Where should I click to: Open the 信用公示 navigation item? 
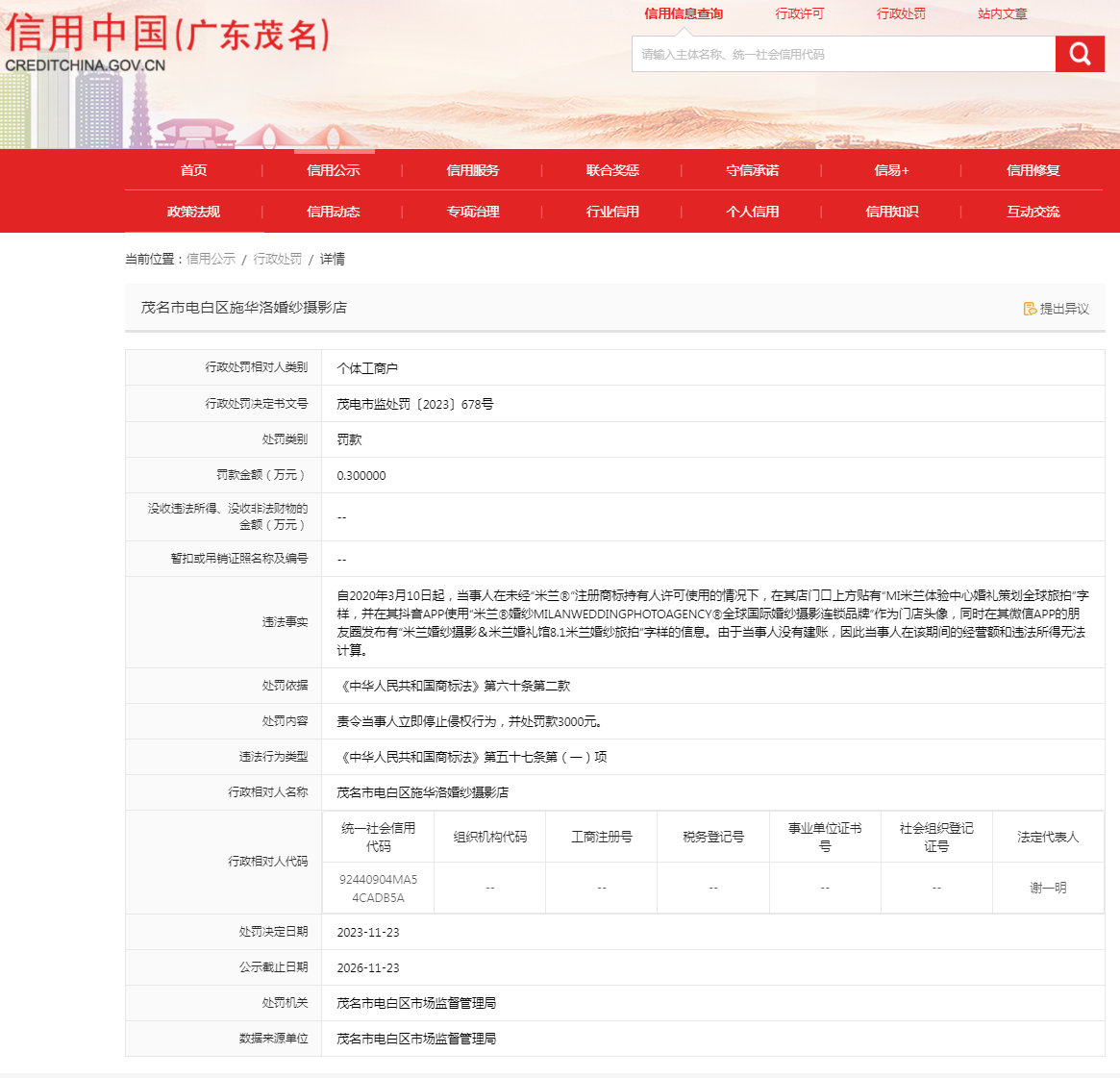point(334,170)
